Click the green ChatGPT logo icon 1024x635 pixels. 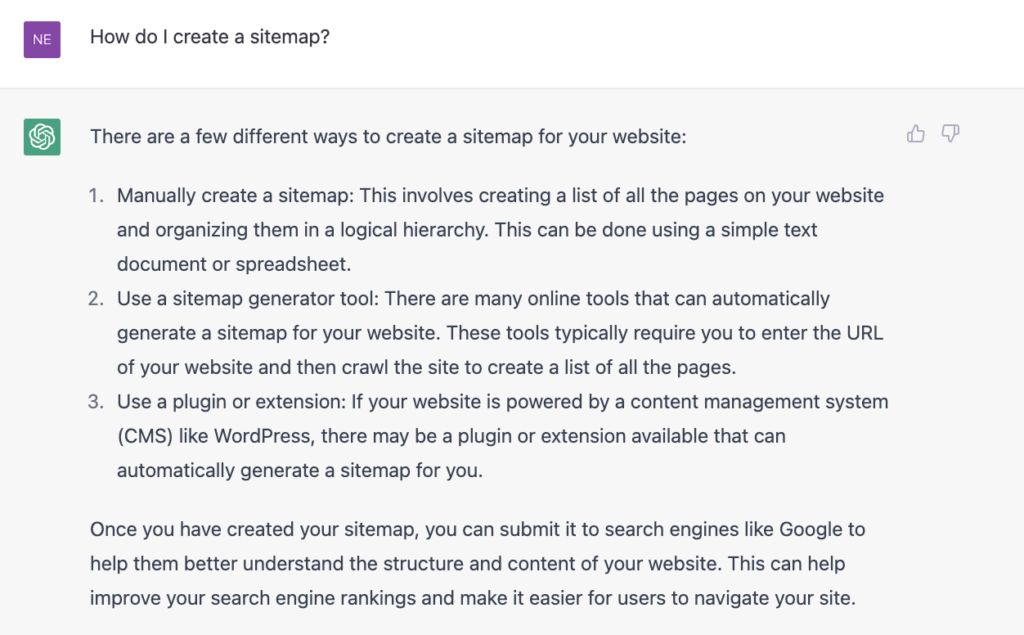(x=42, y=136)
